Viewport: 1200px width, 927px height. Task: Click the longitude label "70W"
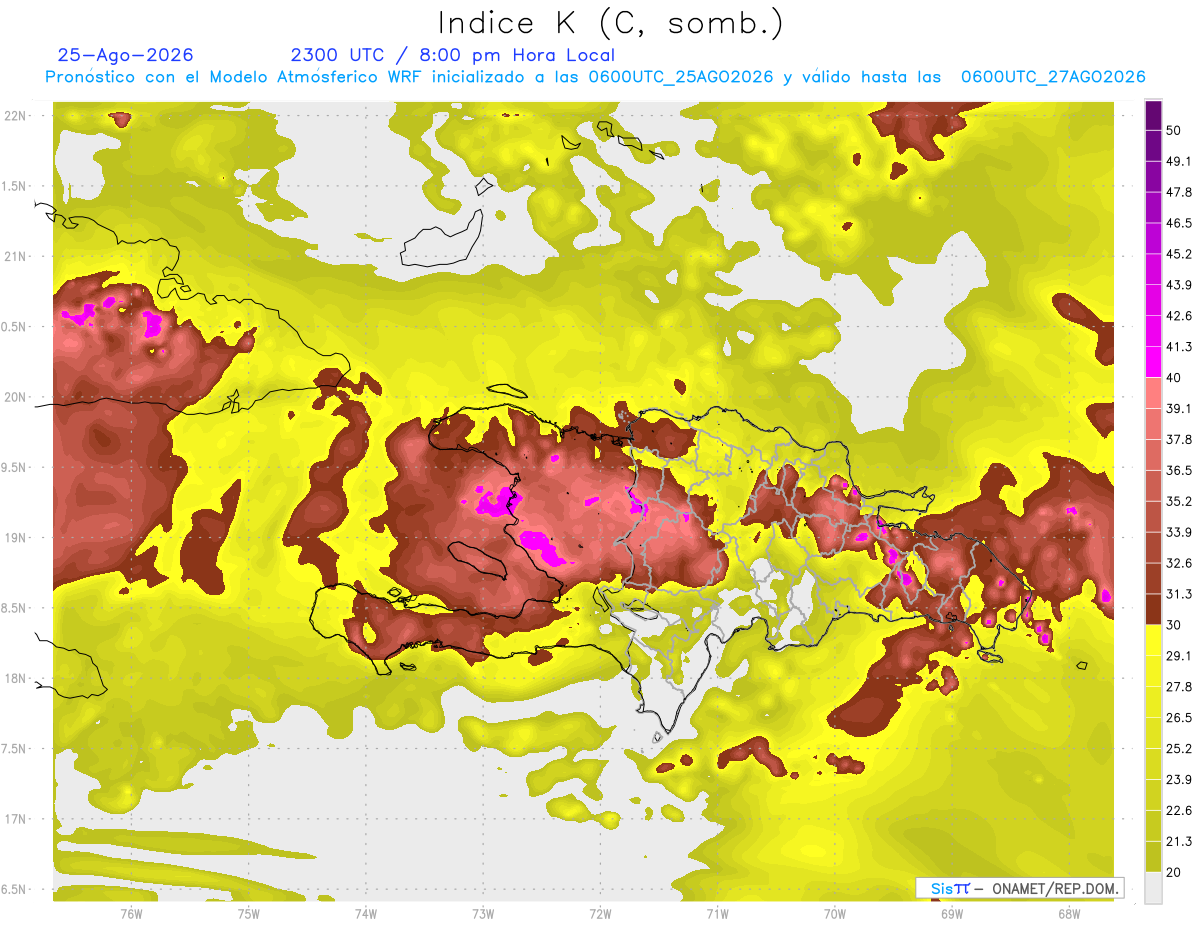(835, 914)
